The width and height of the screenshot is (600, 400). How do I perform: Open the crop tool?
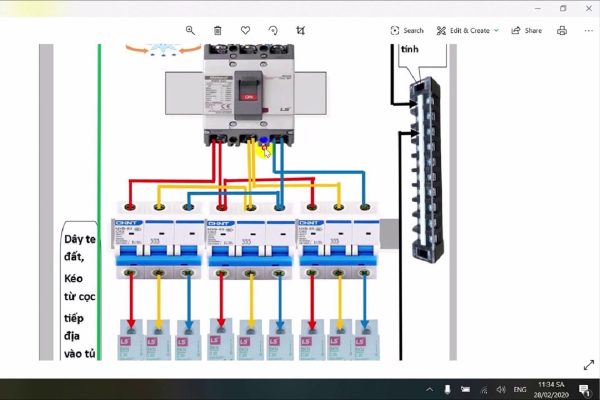[x=301, y=31]
